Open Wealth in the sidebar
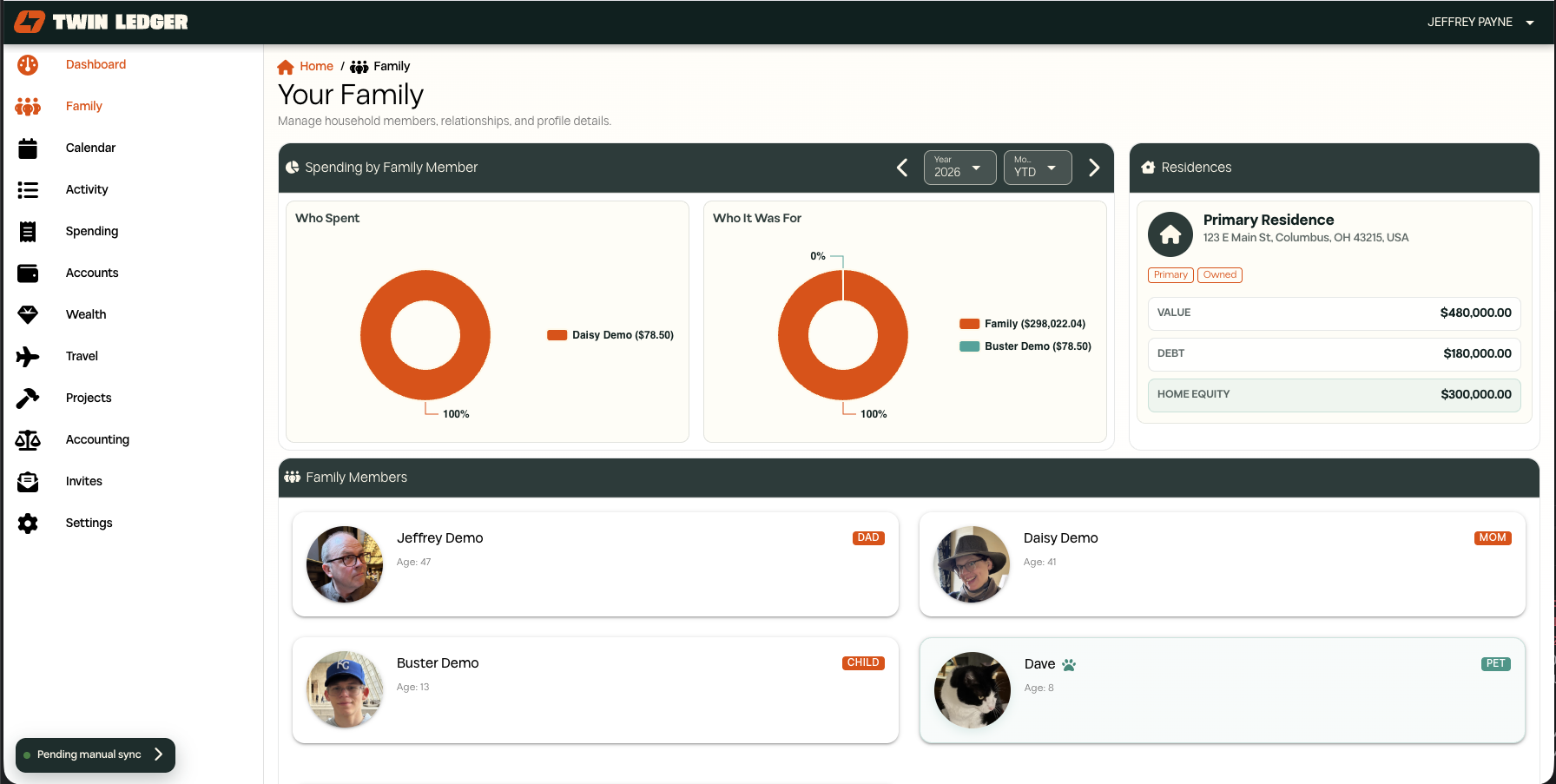This screenshot has width=1556, height=784. [x=86, y=314]
